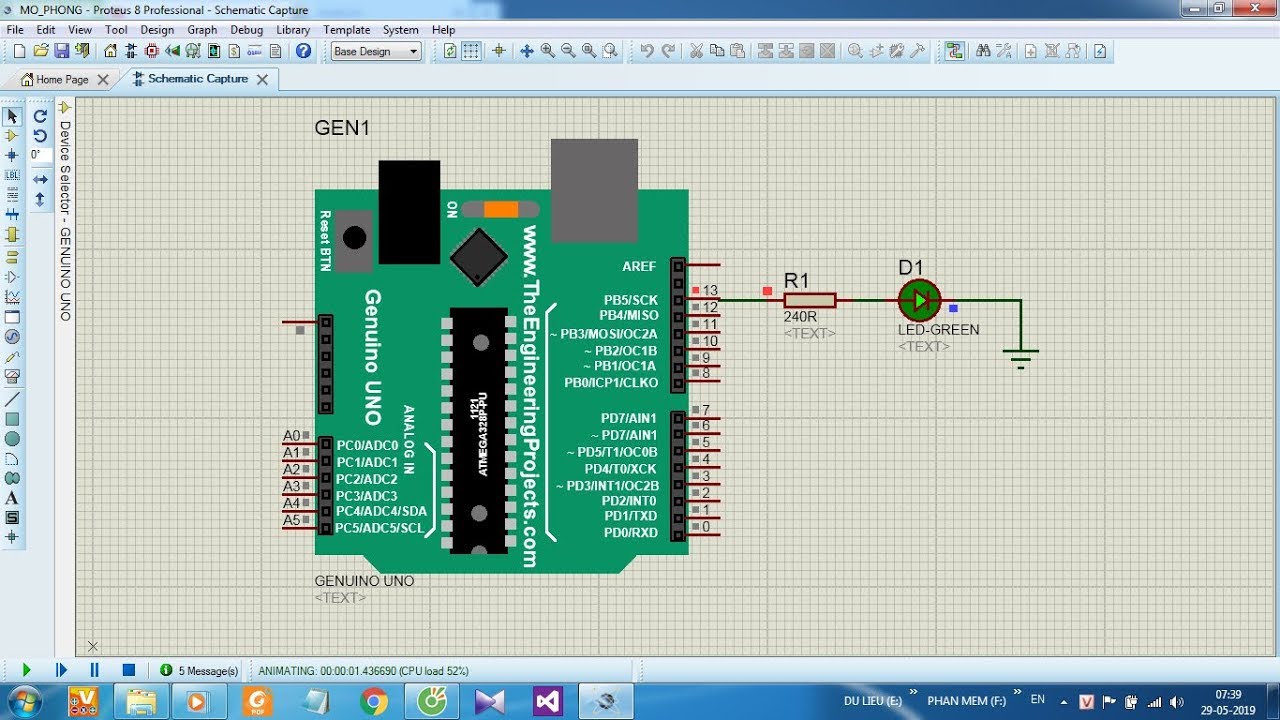Flip vertically with the Y-mirror arrow
Image resolution: width=1280 pixels, height=720 pixels.
point(40,199)
